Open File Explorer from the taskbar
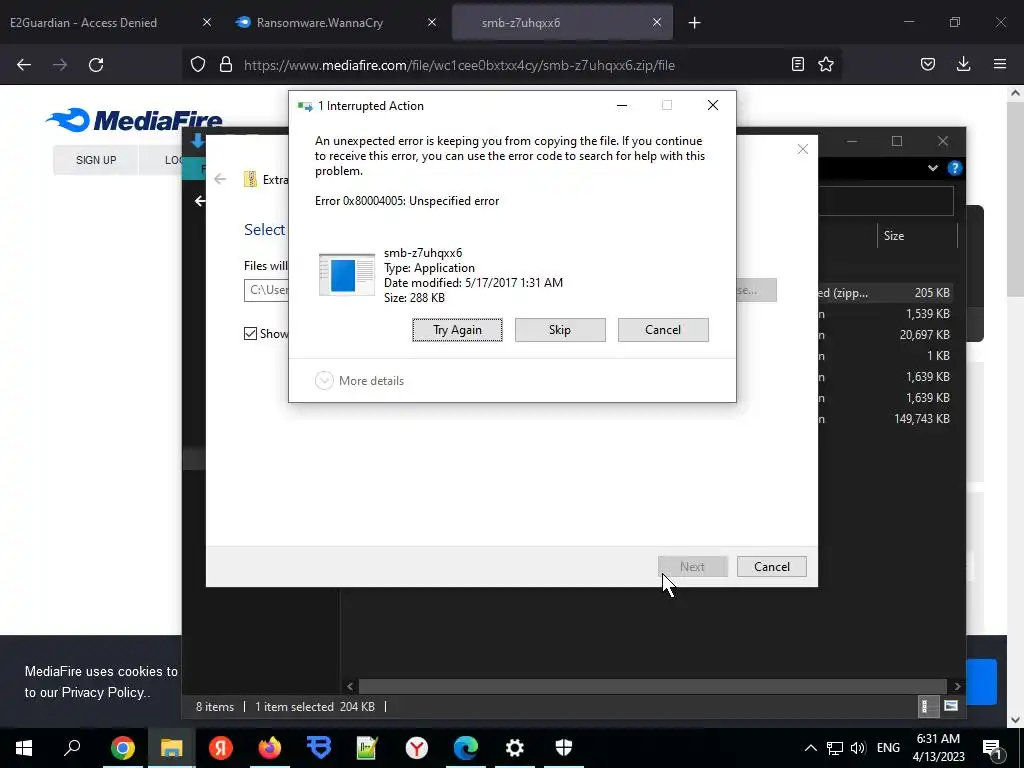The image size is (1024, 768). [172, 748]
